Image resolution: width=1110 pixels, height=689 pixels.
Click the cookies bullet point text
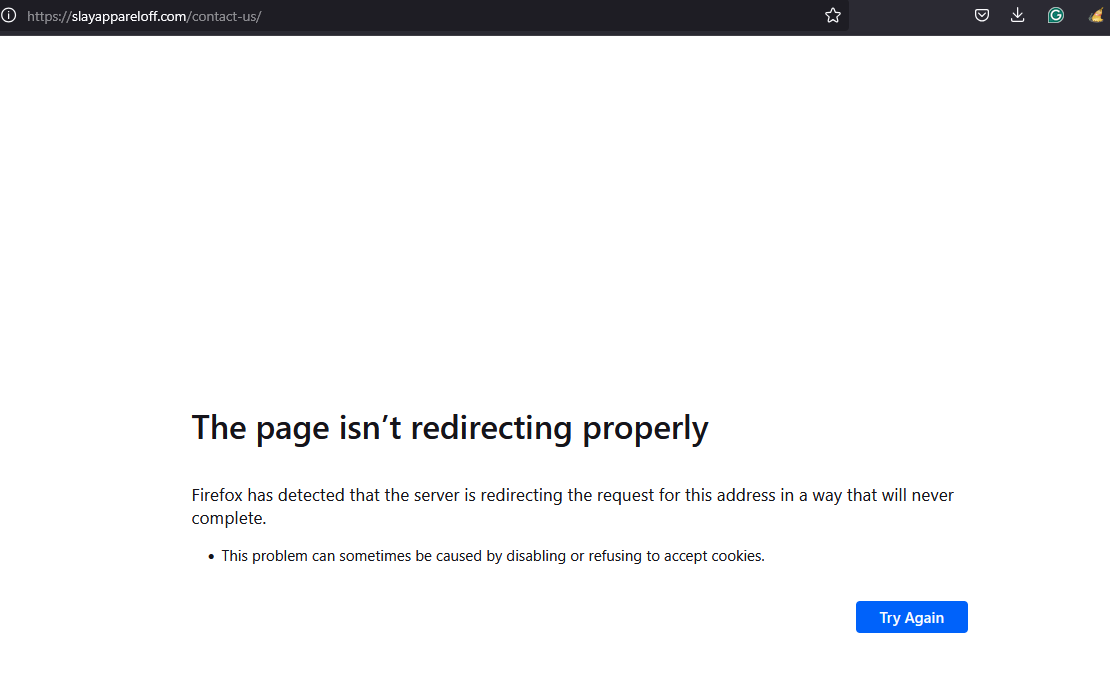click(x=492, y=556)
